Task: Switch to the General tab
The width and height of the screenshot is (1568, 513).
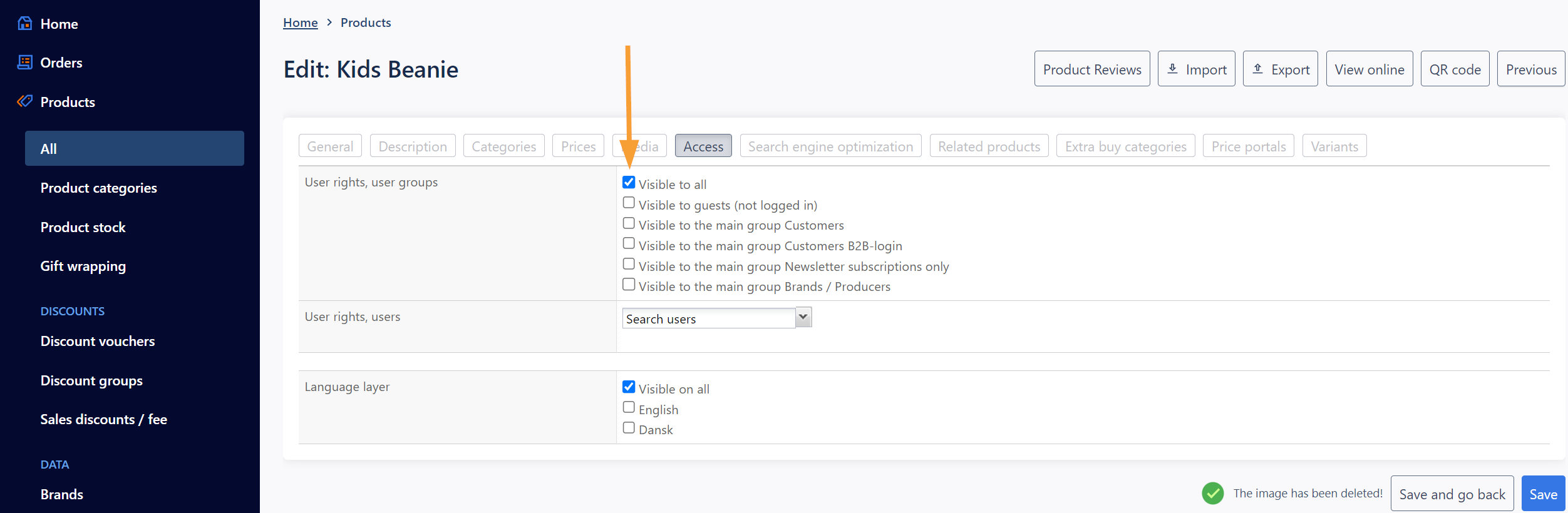Action: click(330, 146)
